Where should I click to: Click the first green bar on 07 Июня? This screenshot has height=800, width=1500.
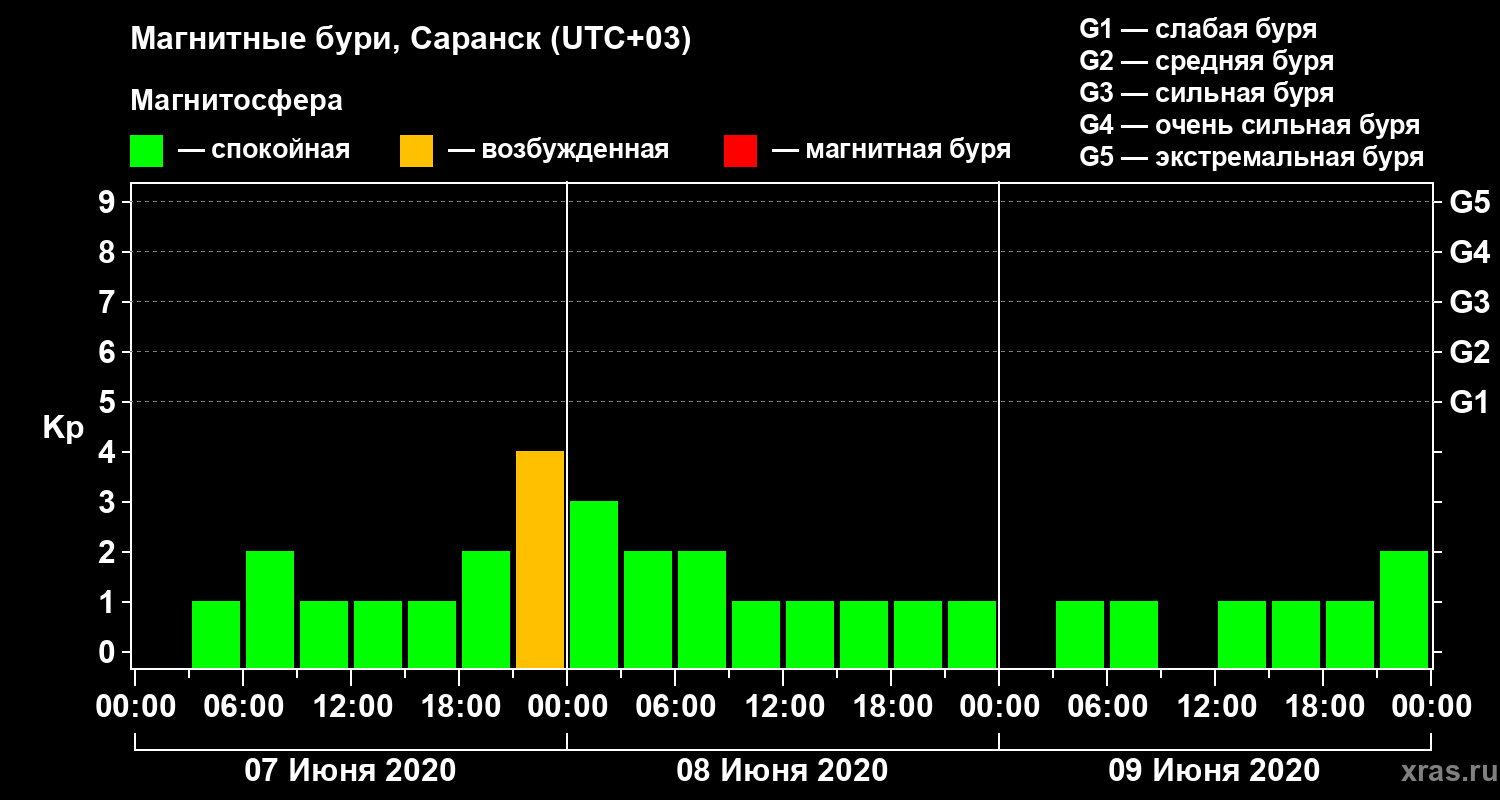pos(216,634)
